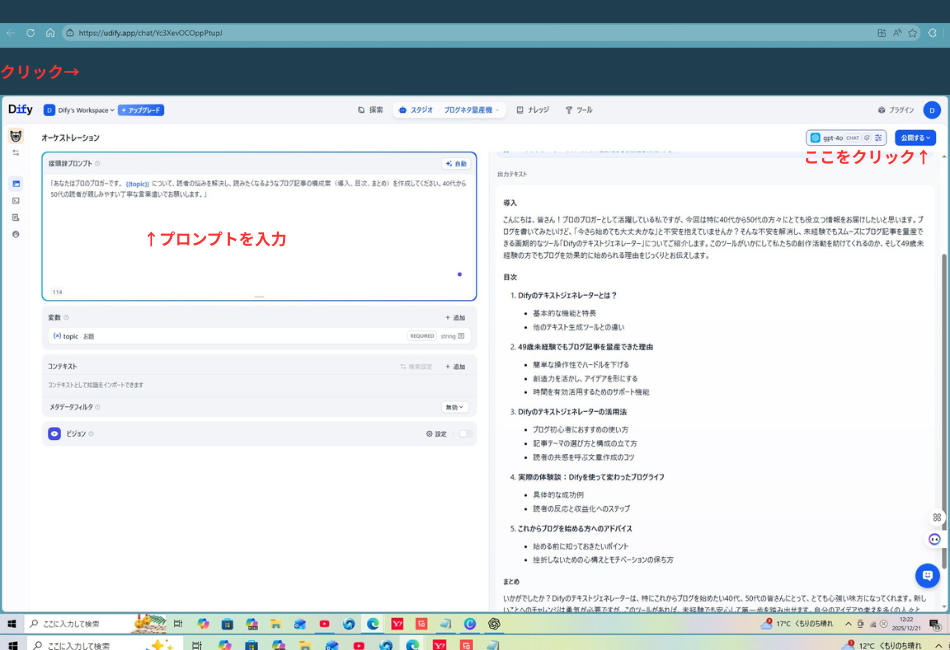Open the model parameter tuning icon beside gpt-4o
Screen dimensions: 950x650
(880, 138)
